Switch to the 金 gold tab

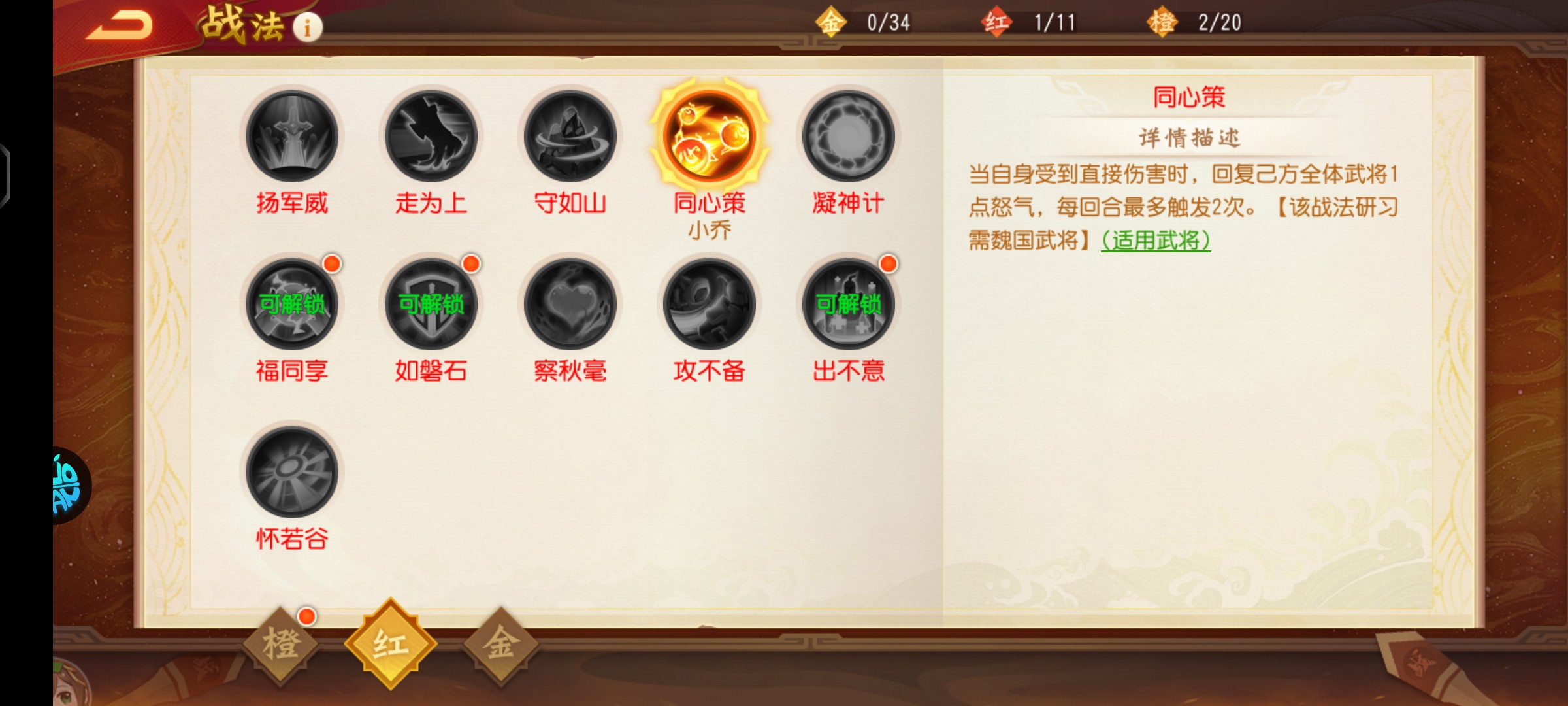click(501, 645)
